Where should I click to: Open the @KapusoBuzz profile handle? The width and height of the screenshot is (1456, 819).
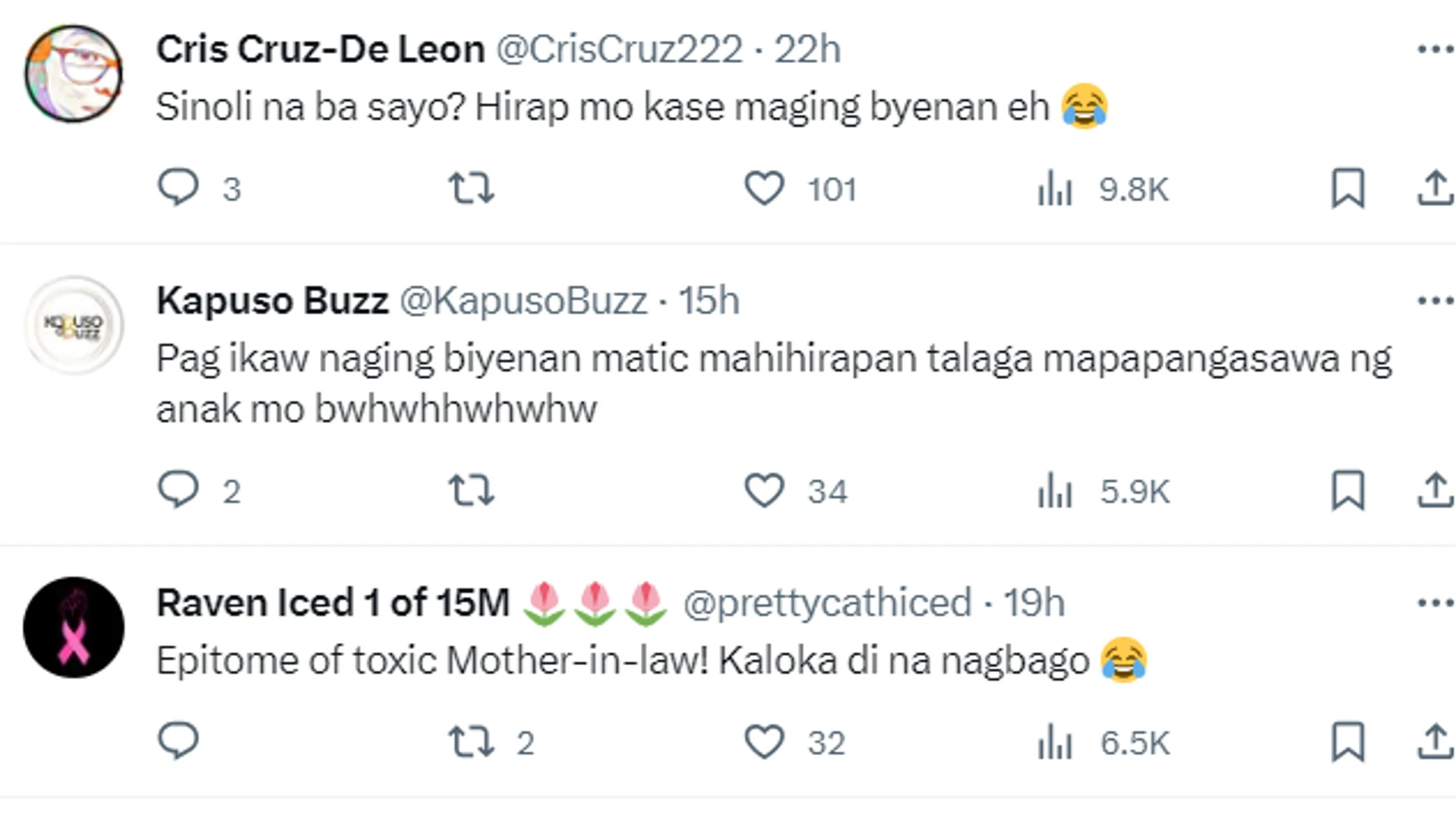point(523,301)
